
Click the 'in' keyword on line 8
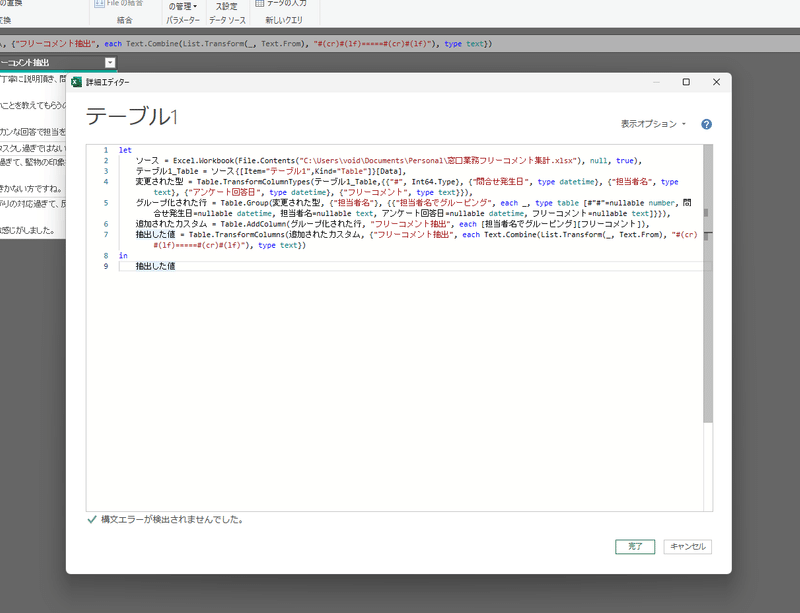pyautogui.click(x=123, y=255)
